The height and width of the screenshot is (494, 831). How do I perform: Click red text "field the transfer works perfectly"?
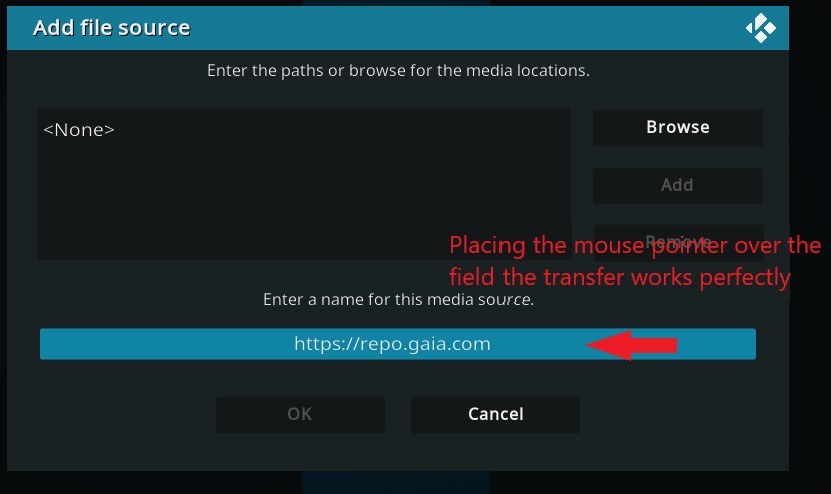[x=620, y=277]
